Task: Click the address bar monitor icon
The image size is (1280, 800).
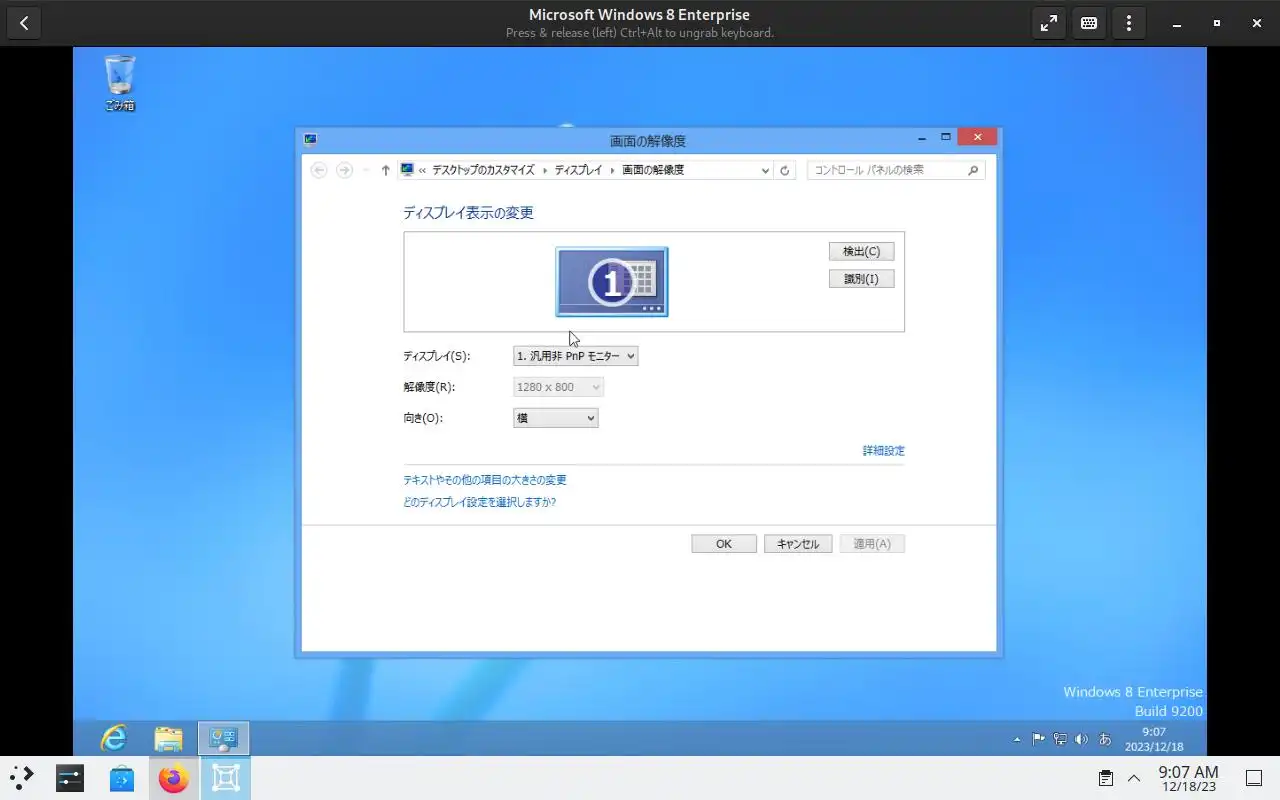Action: tap(407, 170)
